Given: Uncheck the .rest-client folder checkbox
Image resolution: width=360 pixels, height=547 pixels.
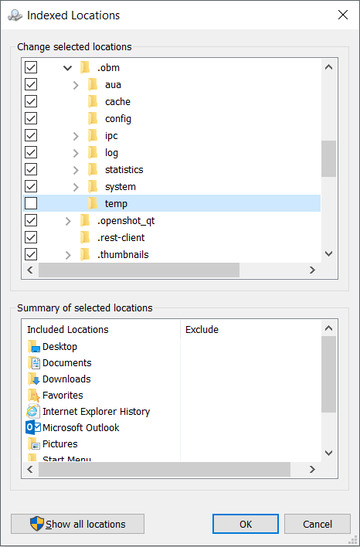Looking at the screenshot, I should click(x=31, y=238).
